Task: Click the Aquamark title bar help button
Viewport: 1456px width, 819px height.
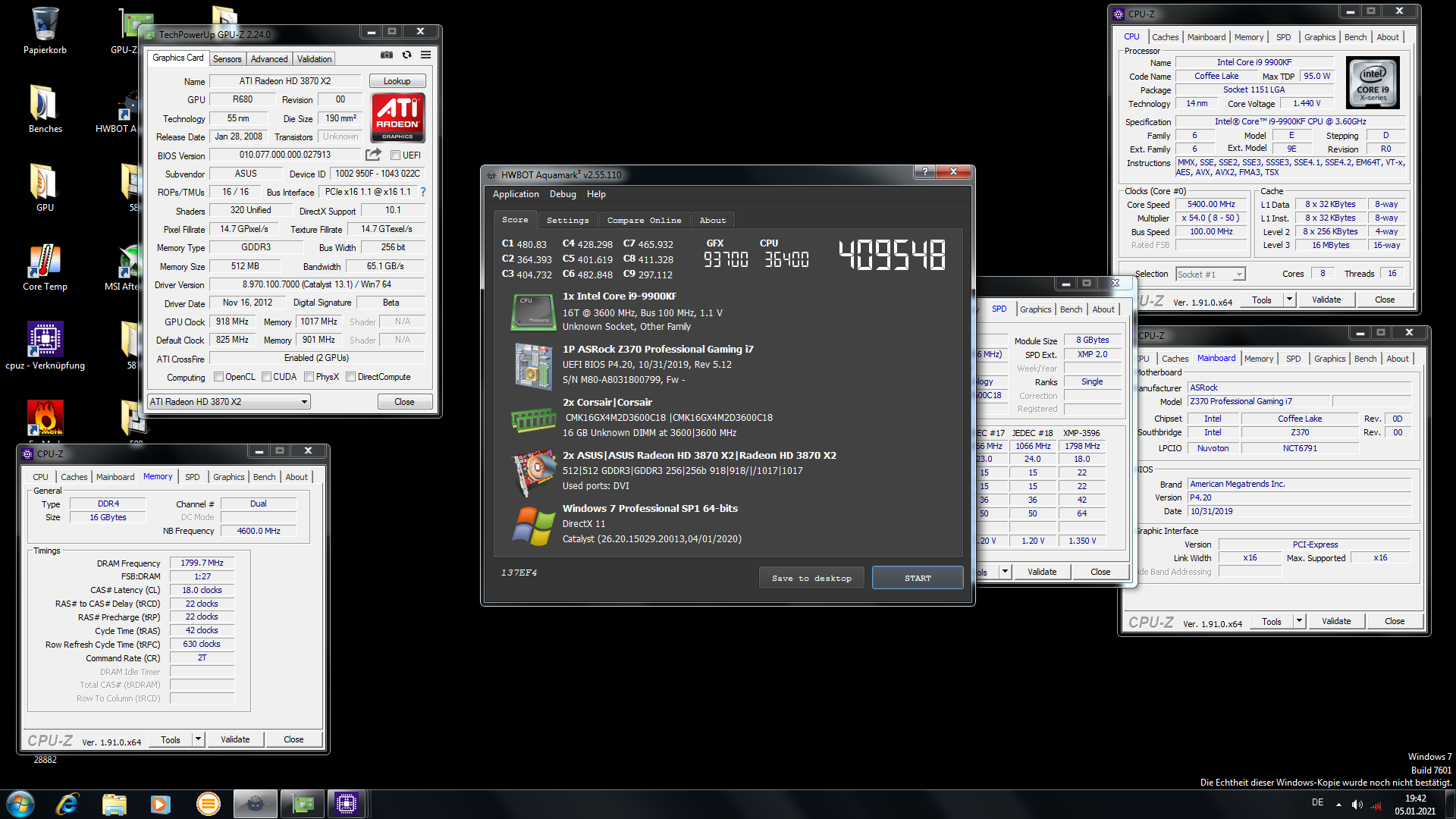Action: 924,171
